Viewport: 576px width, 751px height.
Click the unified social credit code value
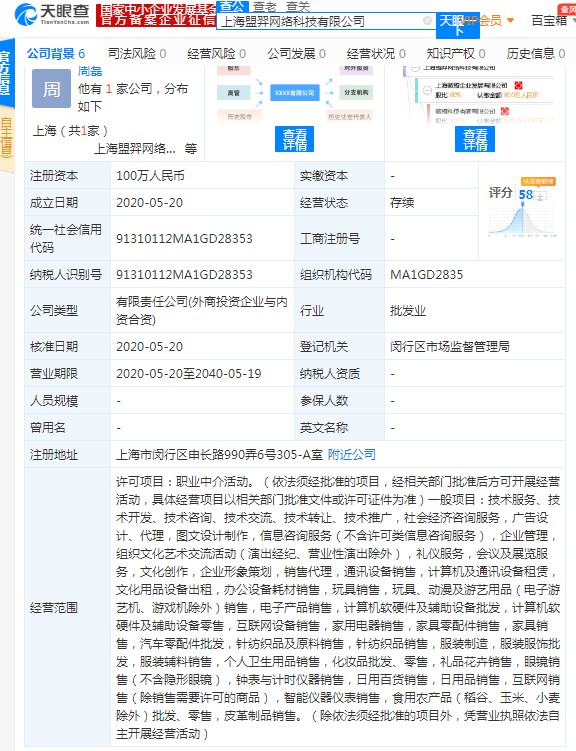(184, 239)
